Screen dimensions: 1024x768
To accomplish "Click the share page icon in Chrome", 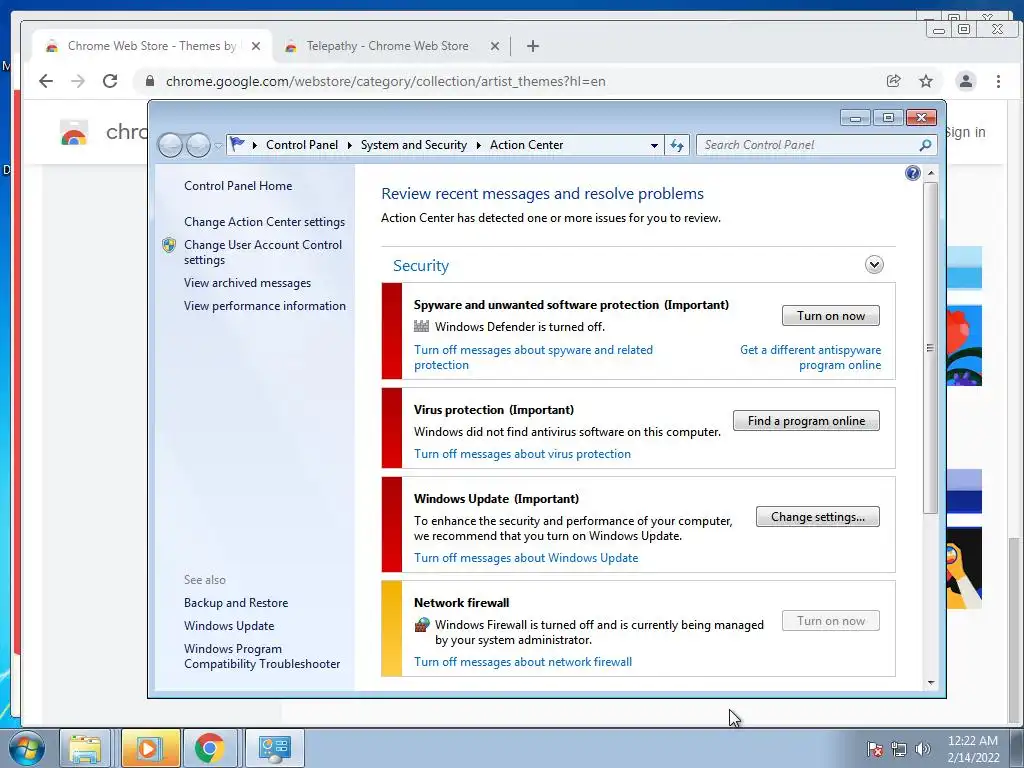I will (893, 81).
